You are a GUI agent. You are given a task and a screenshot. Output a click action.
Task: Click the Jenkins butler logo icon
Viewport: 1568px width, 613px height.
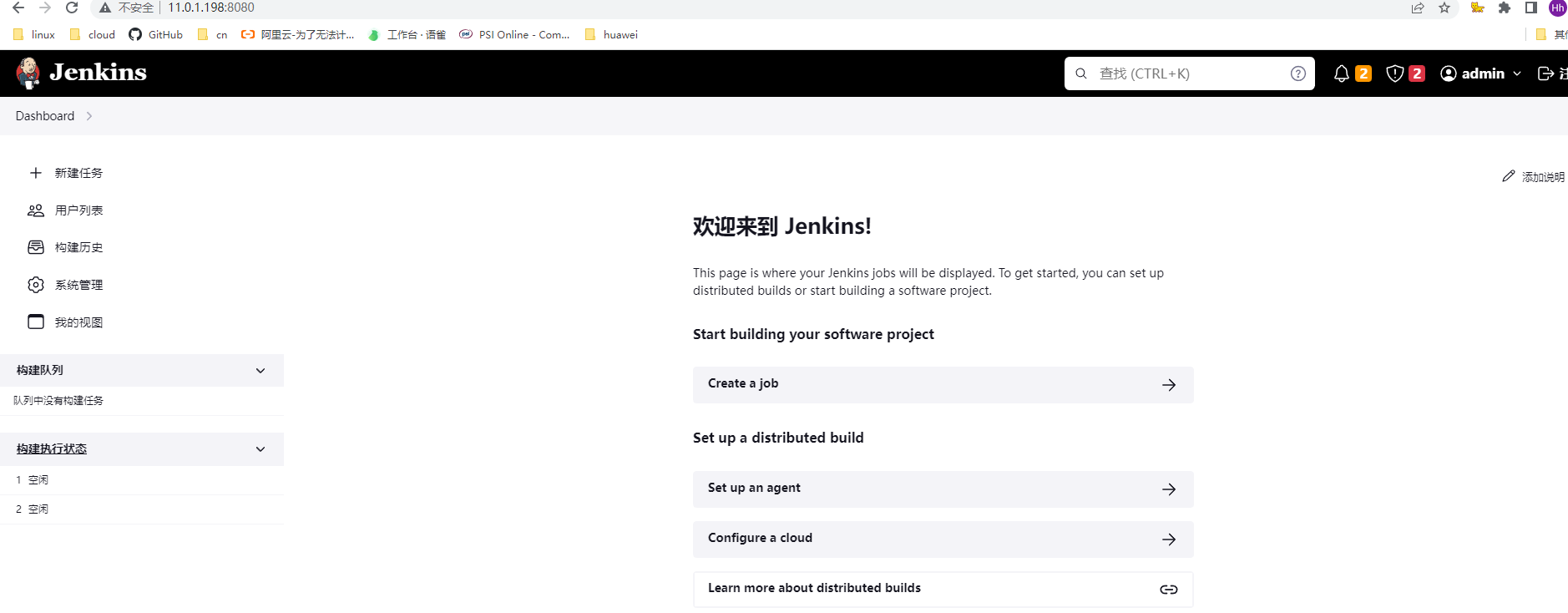[28, 73]
